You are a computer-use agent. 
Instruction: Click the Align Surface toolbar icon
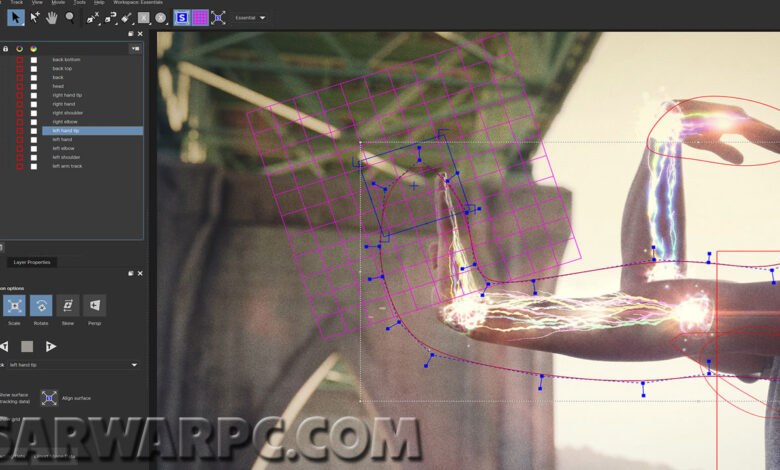point(218,18)
